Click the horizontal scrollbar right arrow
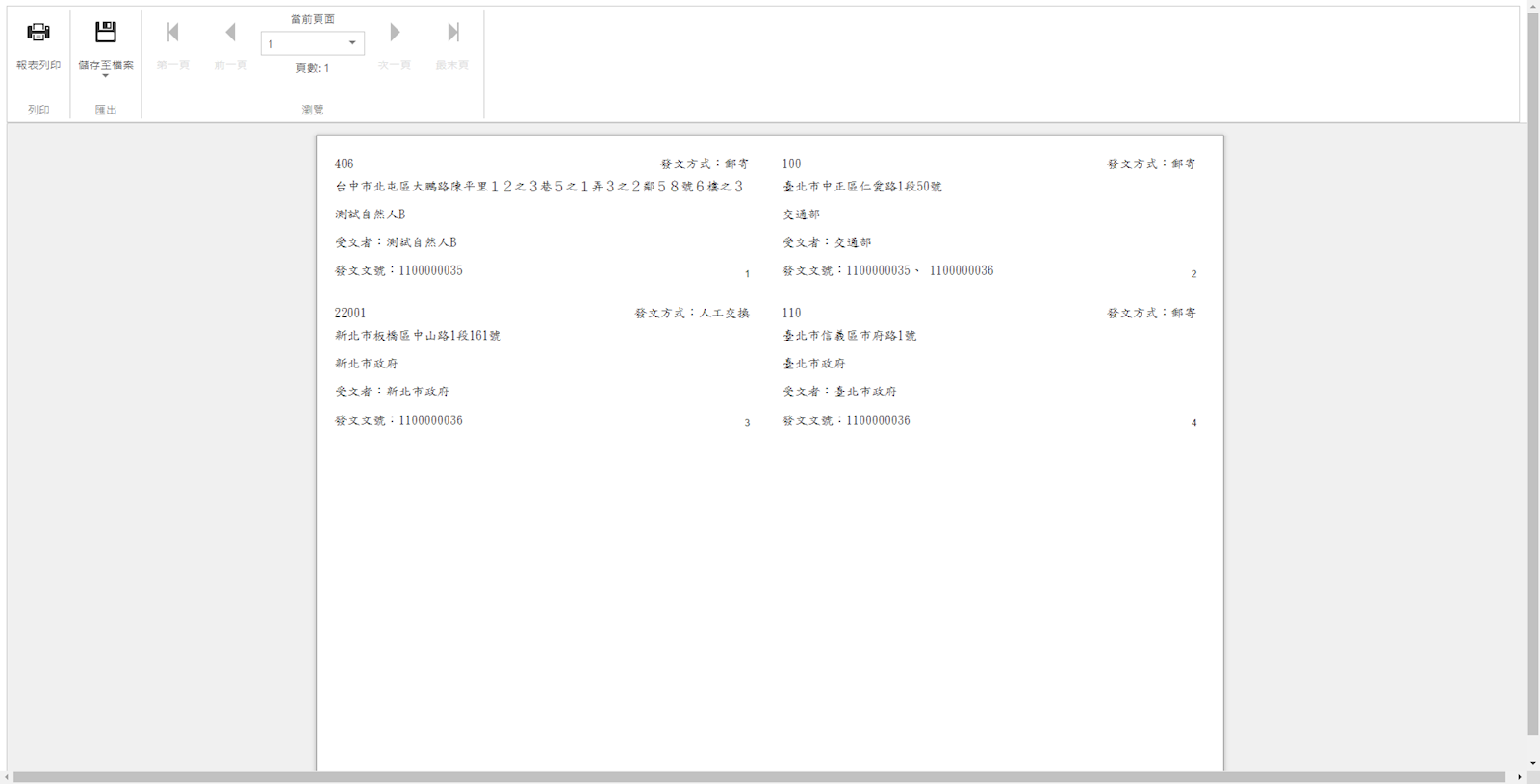Image resolution: width=1540 pixels, height=784 pixels. [1519, 777]
